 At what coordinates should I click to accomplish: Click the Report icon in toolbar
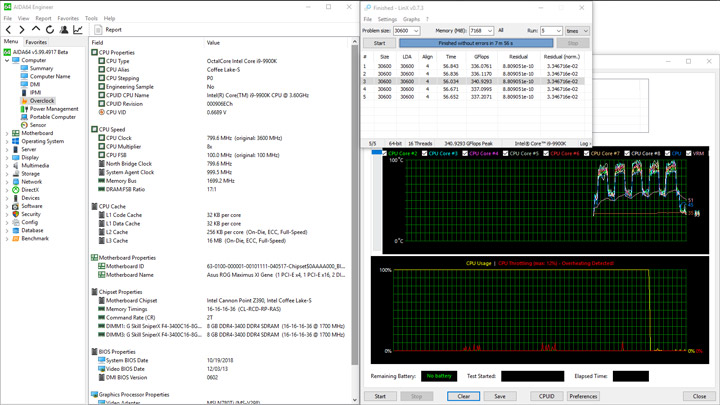(x=98, y=30)
